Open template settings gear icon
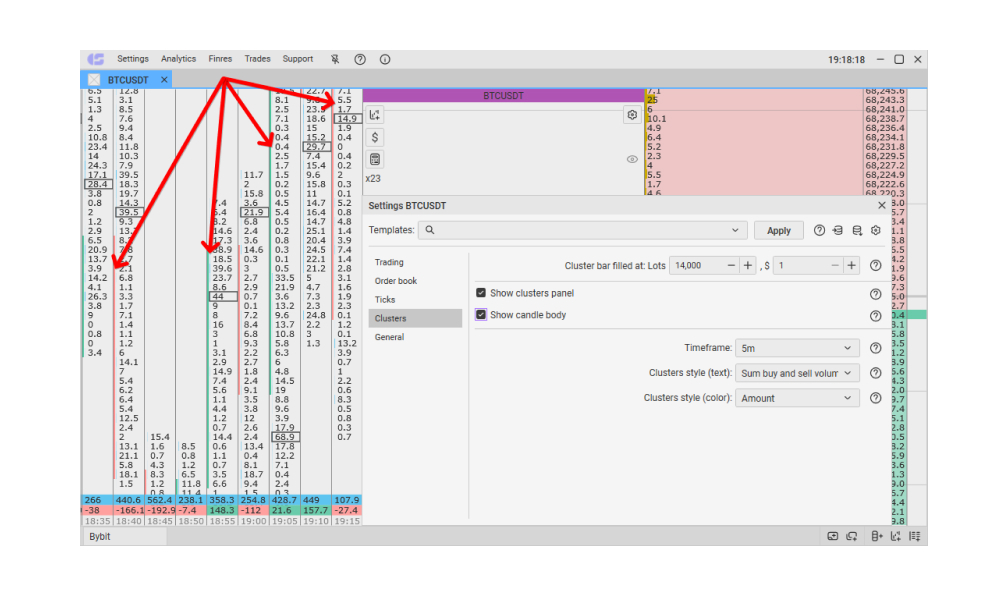The height and width of the screenshot is (596, 1008). [876, 230]
